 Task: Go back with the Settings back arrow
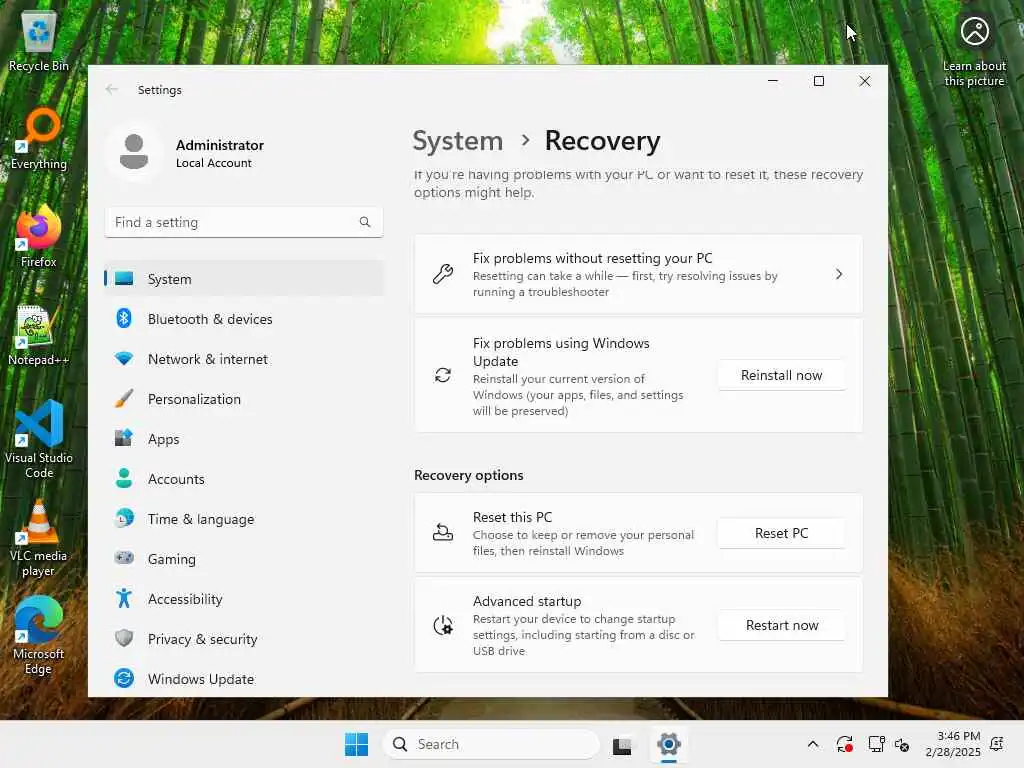(x=112, y=89)
